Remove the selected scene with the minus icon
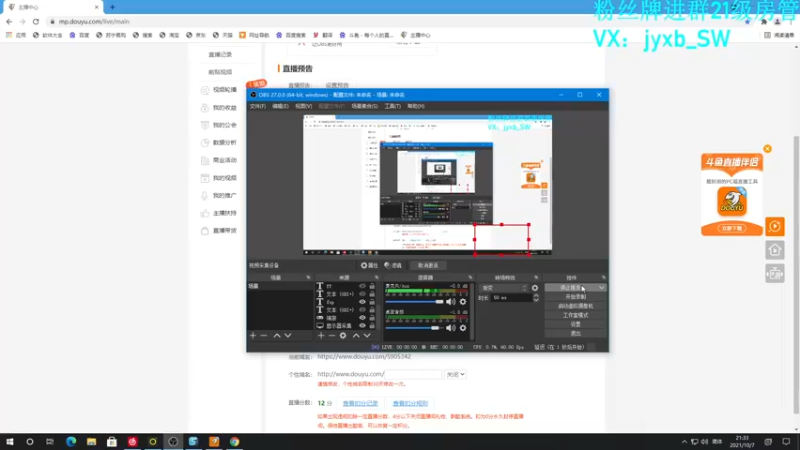This screenshot has width=800, height=450. [264, 336]
